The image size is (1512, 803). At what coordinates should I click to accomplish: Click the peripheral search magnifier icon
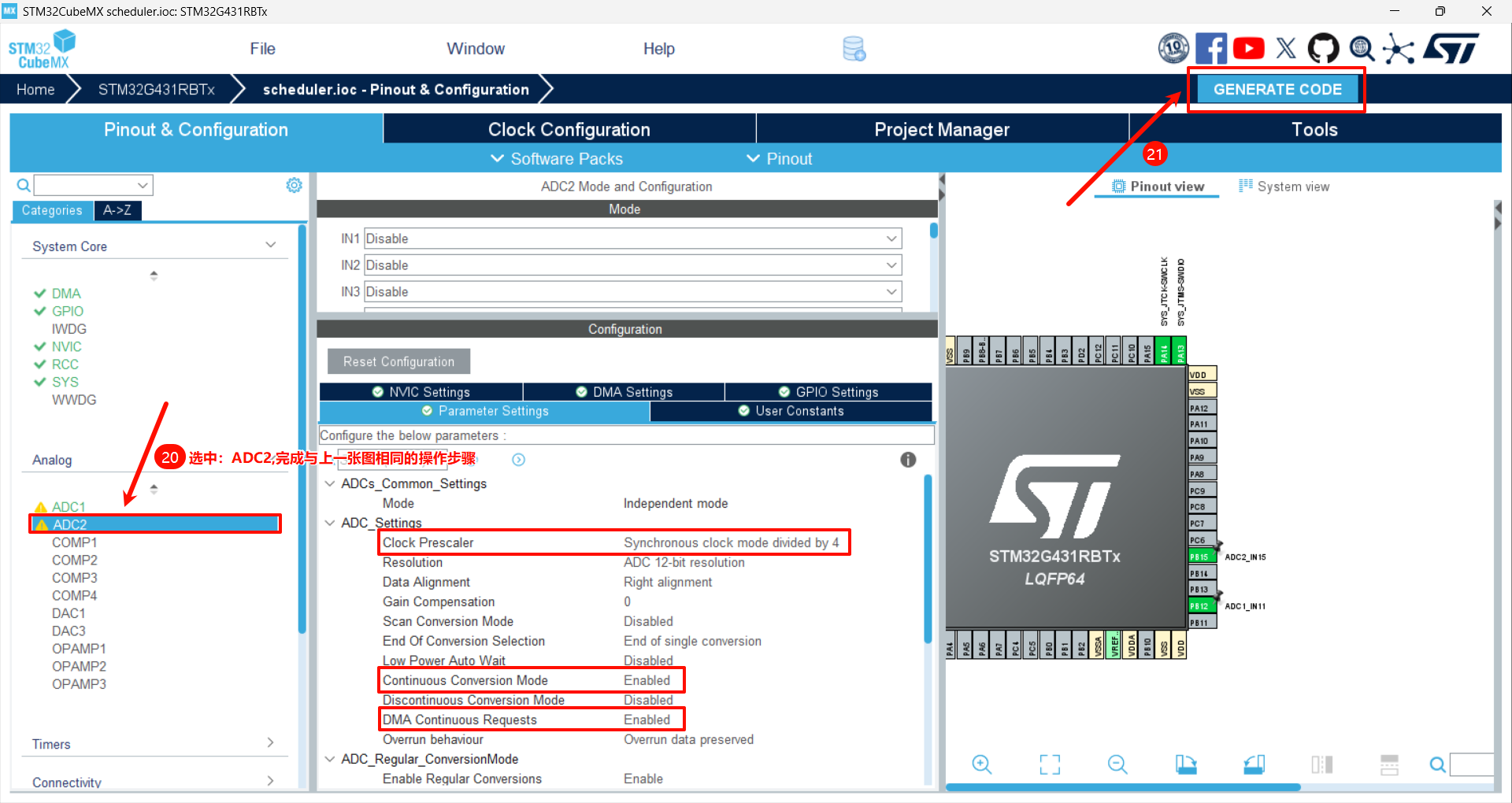tap(24, 185)
